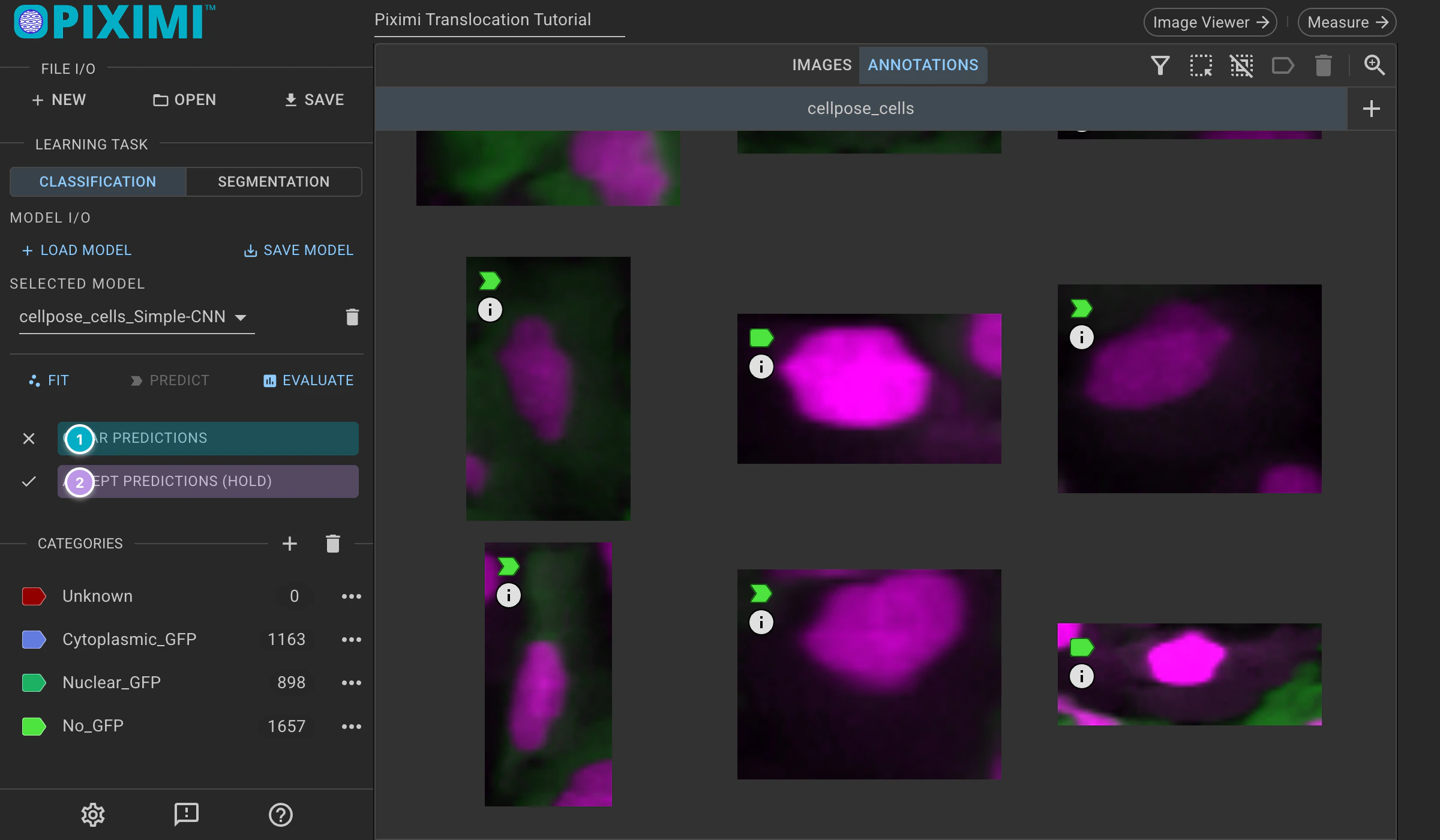Click the Save project button
The image size is (1440, 840).
coord(314,100)
